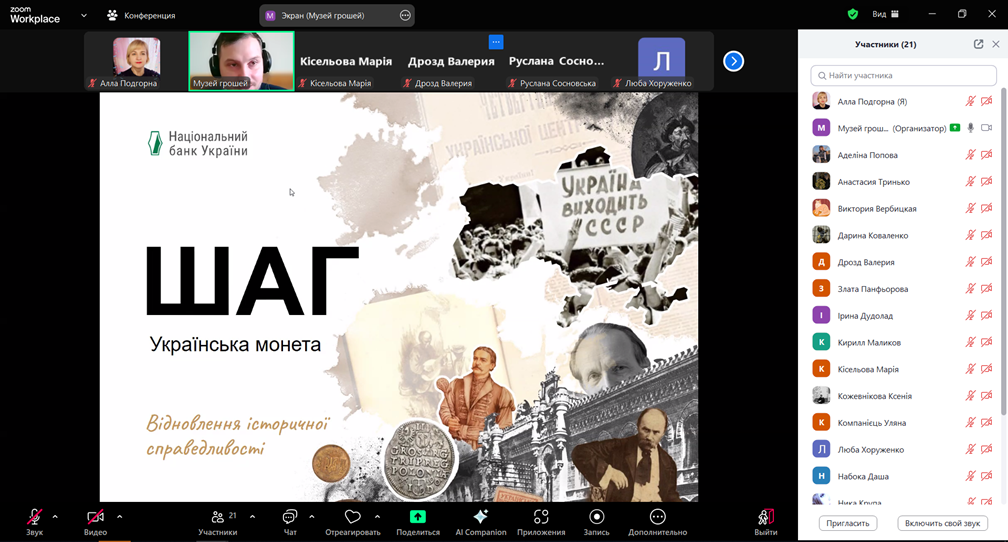
Task: Open the Вид view menu
Action: [x=885, y=14]
